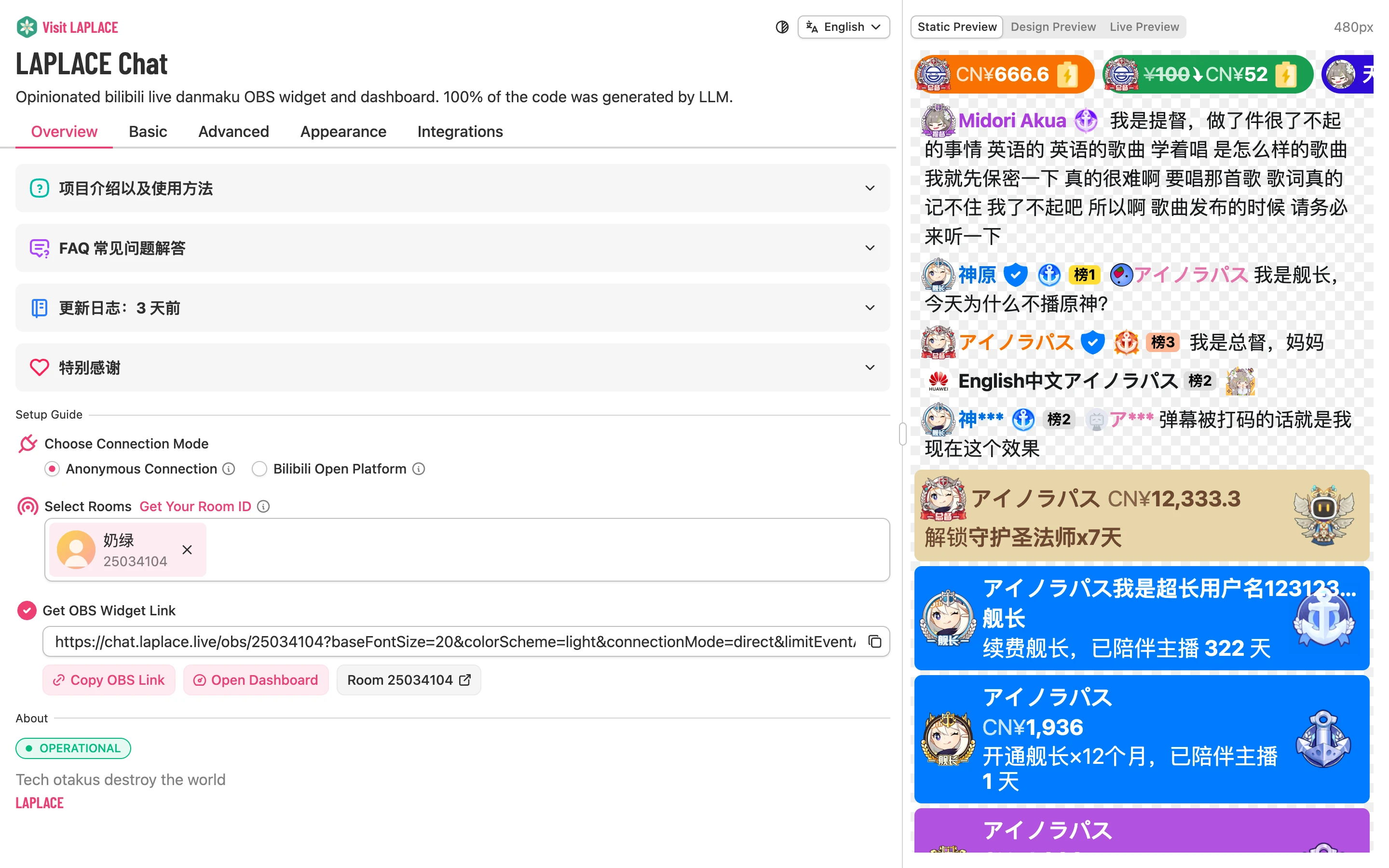Image resolution: width=1389 pixels, height=868 pixels.
Task: Open the Appearance tab
Action: tap(343, 132)
